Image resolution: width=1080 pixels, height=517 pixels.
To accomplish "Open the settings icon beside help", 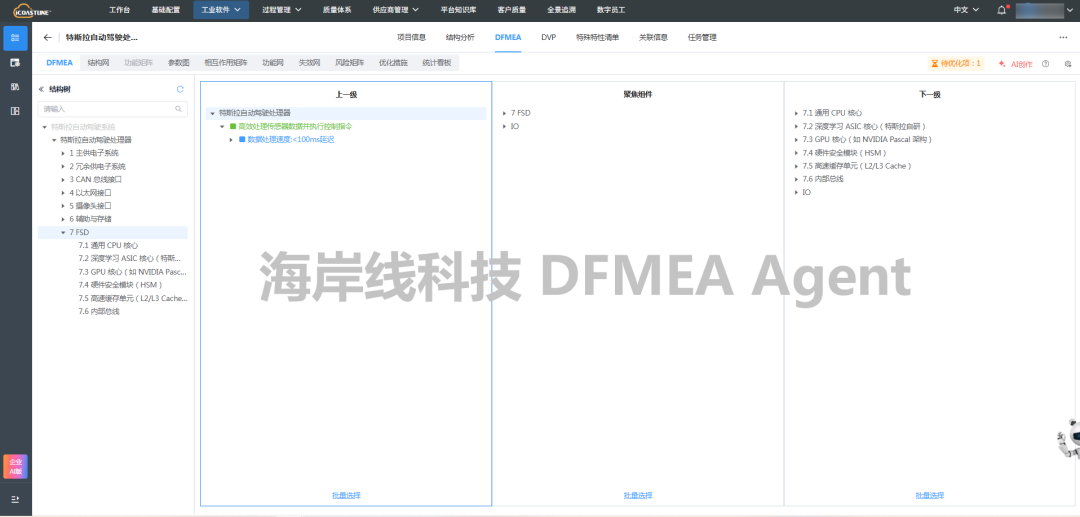I will pos(1068,63).
